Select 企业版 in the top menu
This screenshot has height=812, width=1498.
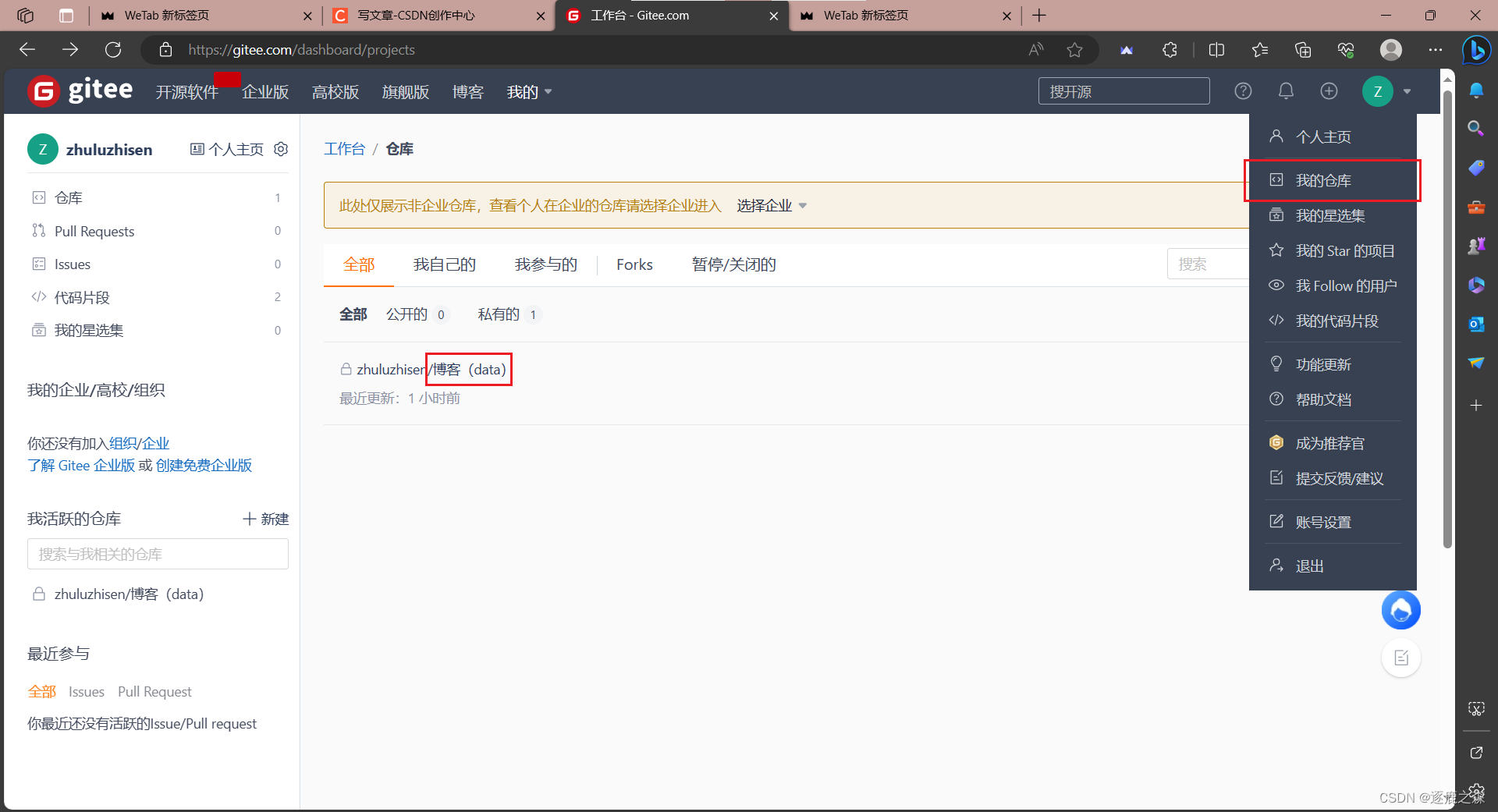point(264,91)
